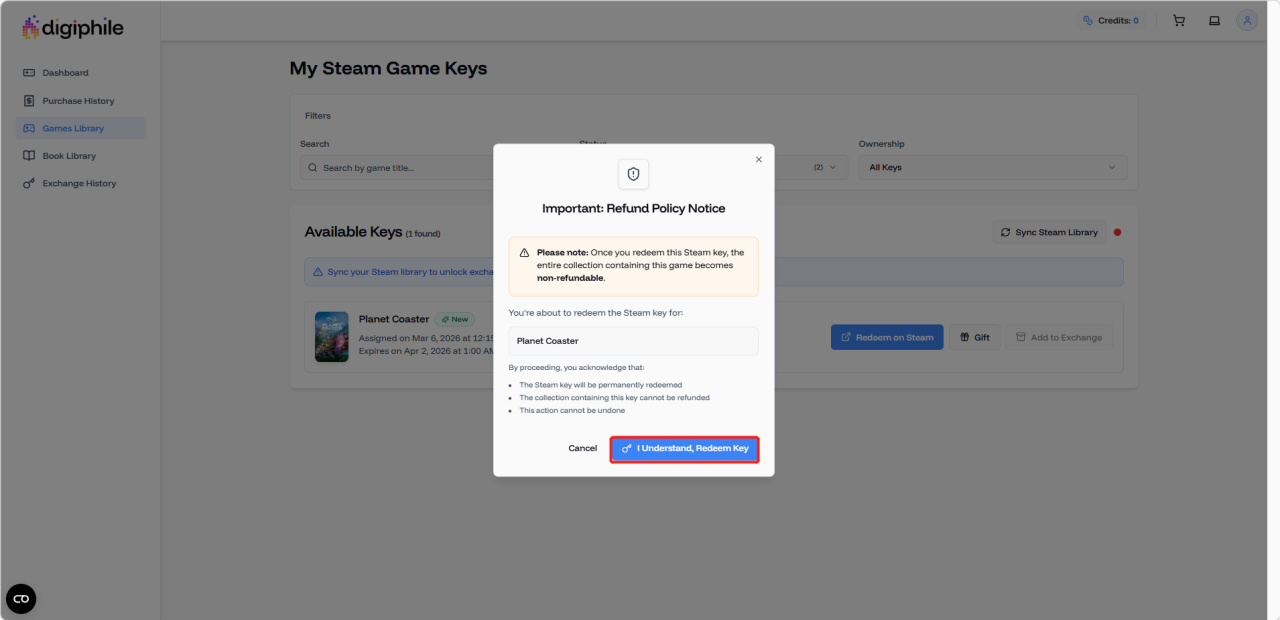Image resolution: width=1280 pixels, height=620 pixels.
Task: Click the digiphile logo
Action: pos(73,28)
